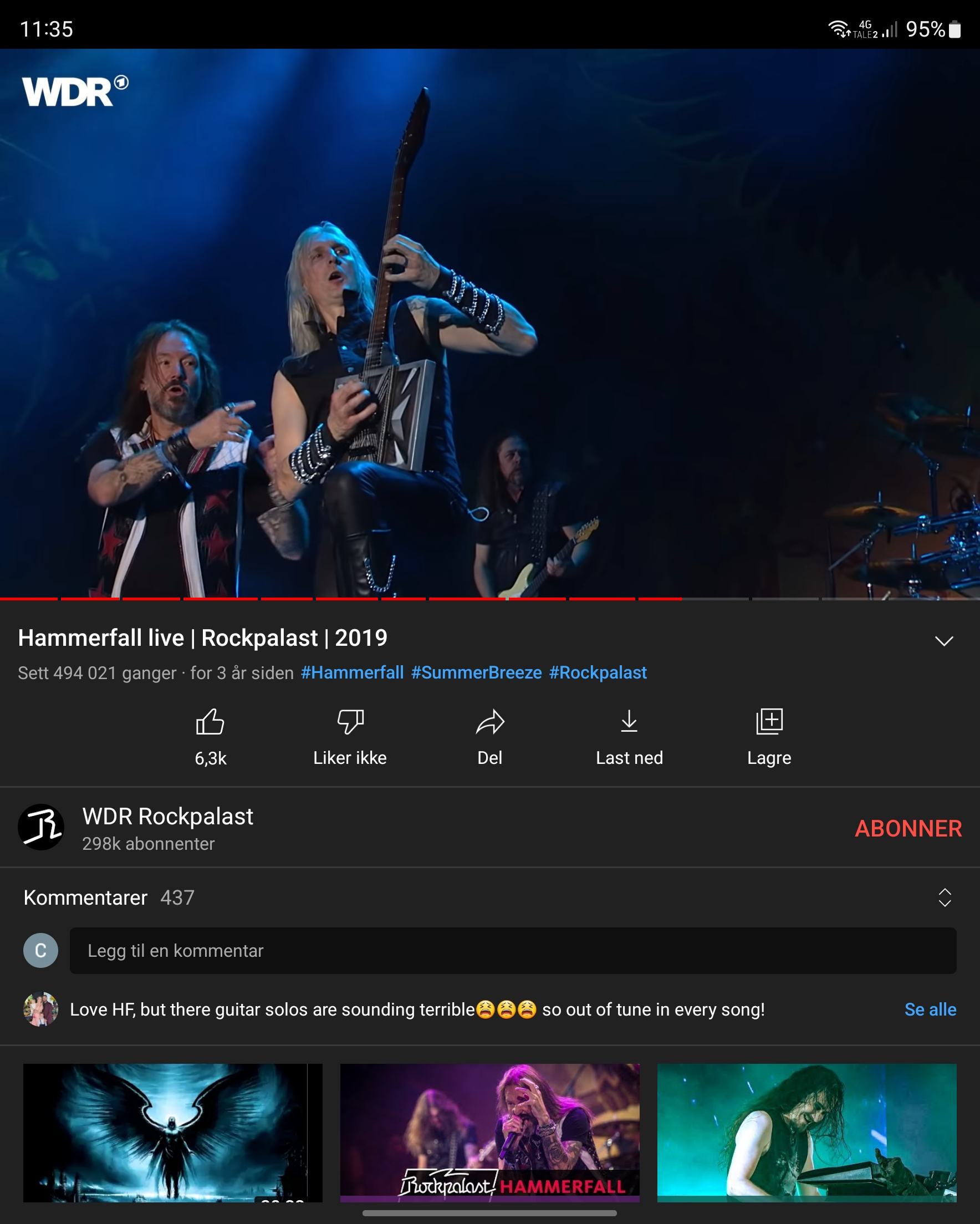Seek using the red video progress bar

[x=490, y=598]
